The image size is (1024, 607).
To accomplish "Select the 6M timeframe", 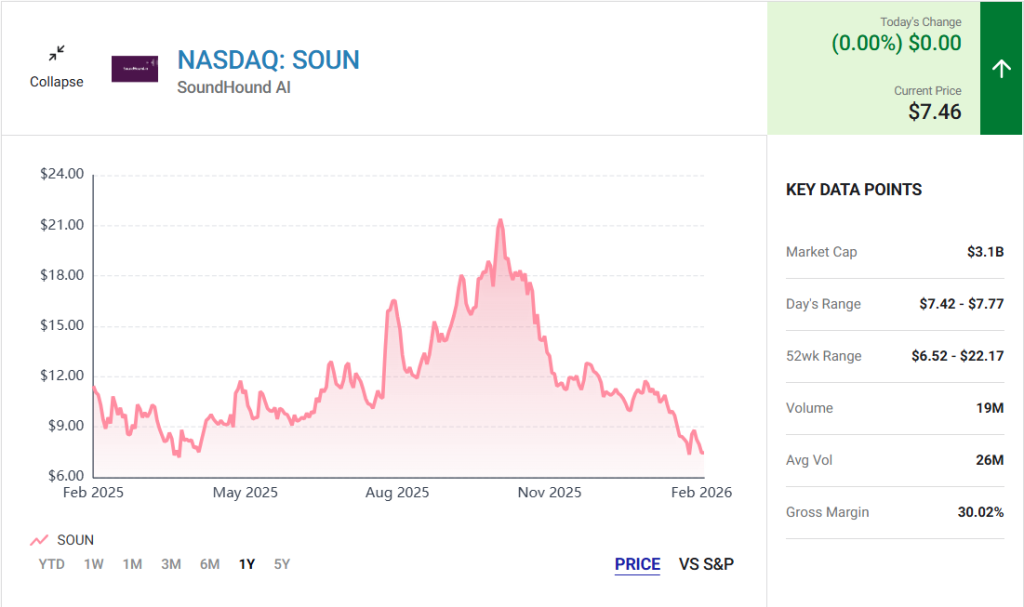I will click(209, 564).
